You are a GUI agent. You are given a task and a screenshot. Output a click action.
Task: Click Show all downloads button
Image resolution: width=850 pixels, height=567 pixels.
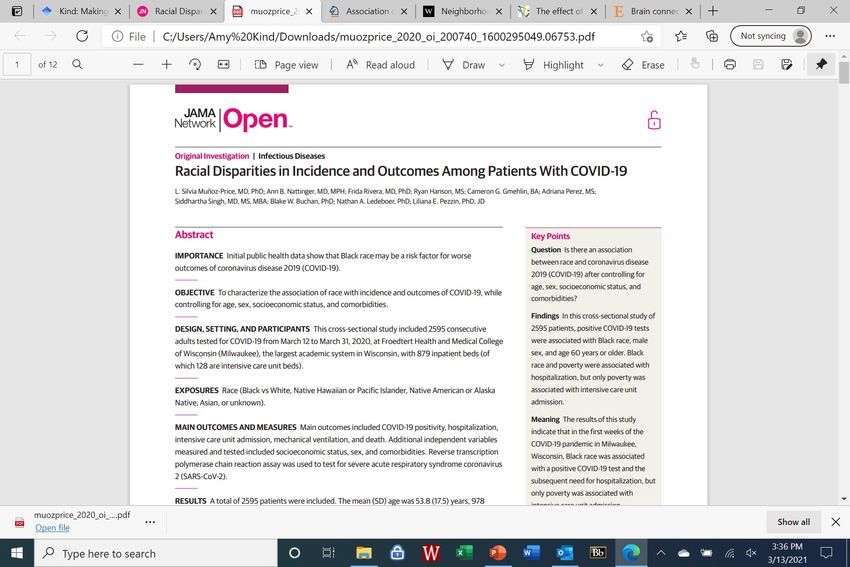tap(794, 521)
